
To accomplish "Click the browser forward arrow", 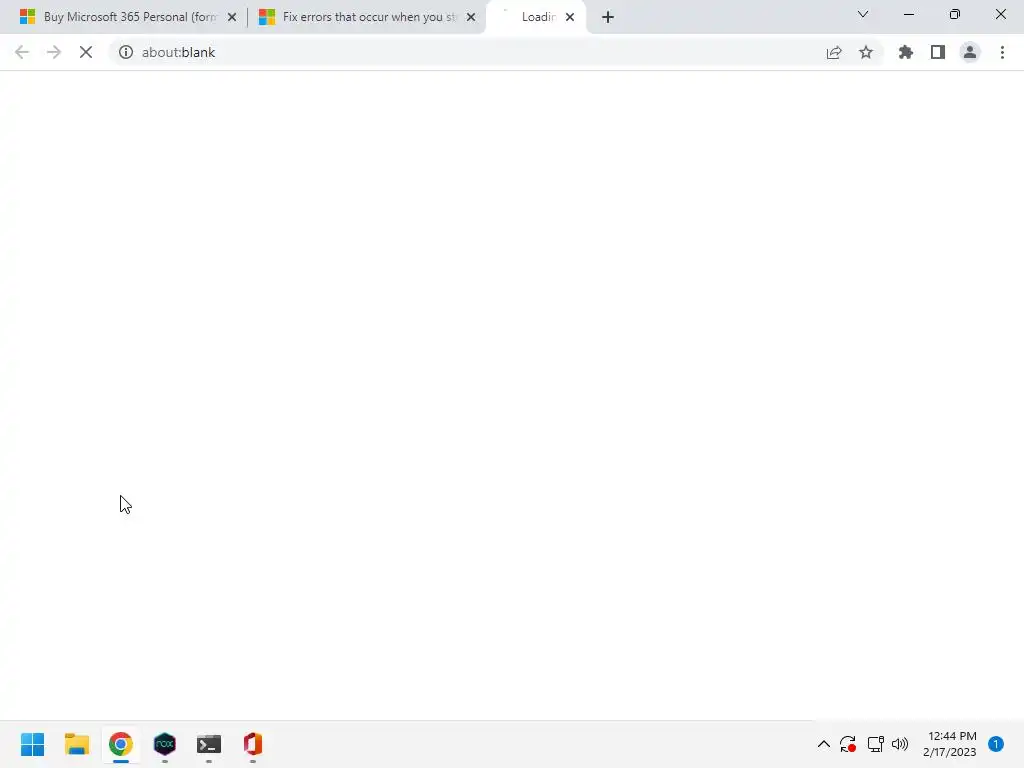I will coord(54,52).
